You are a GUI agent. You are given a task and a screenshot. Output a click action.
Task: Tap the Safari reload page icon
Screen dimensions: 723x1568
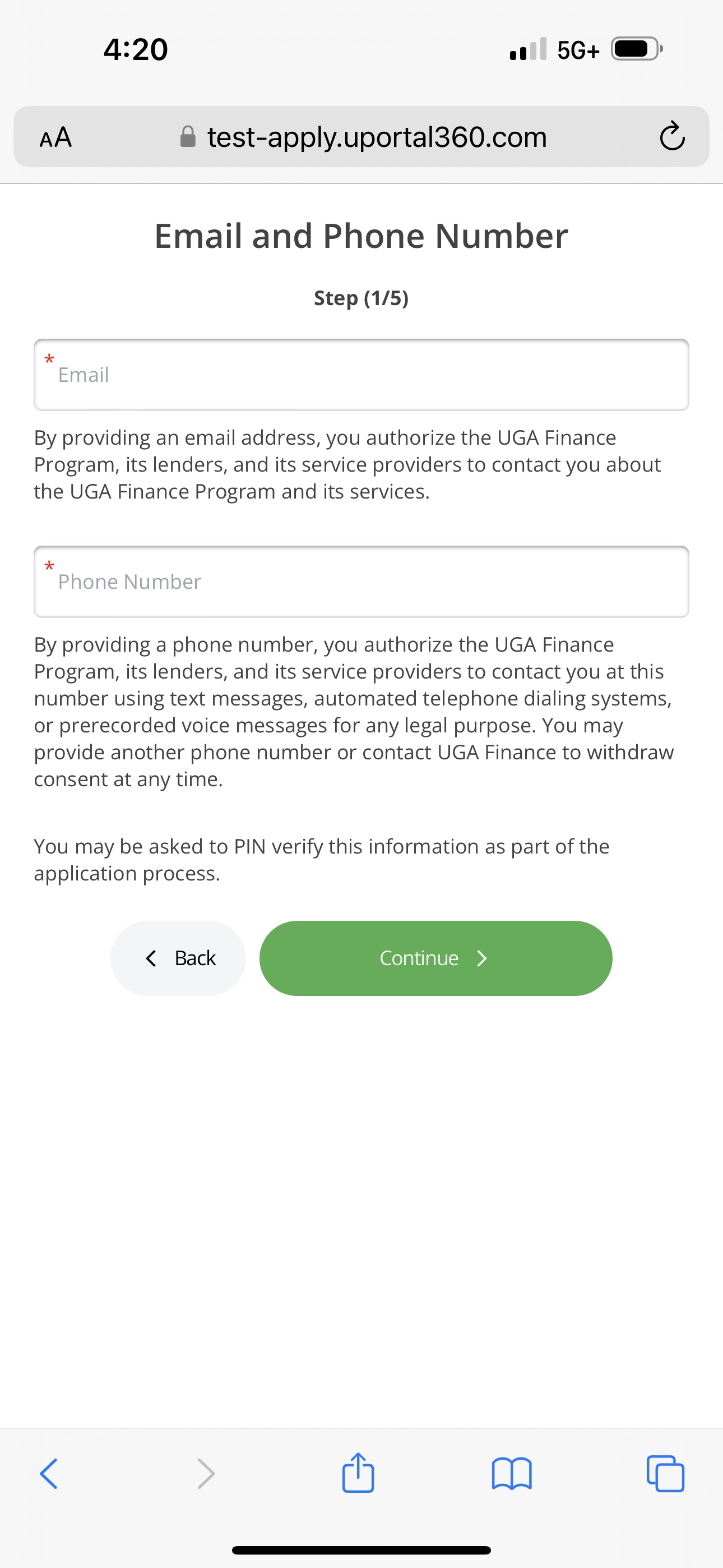(x=672, y=136)
